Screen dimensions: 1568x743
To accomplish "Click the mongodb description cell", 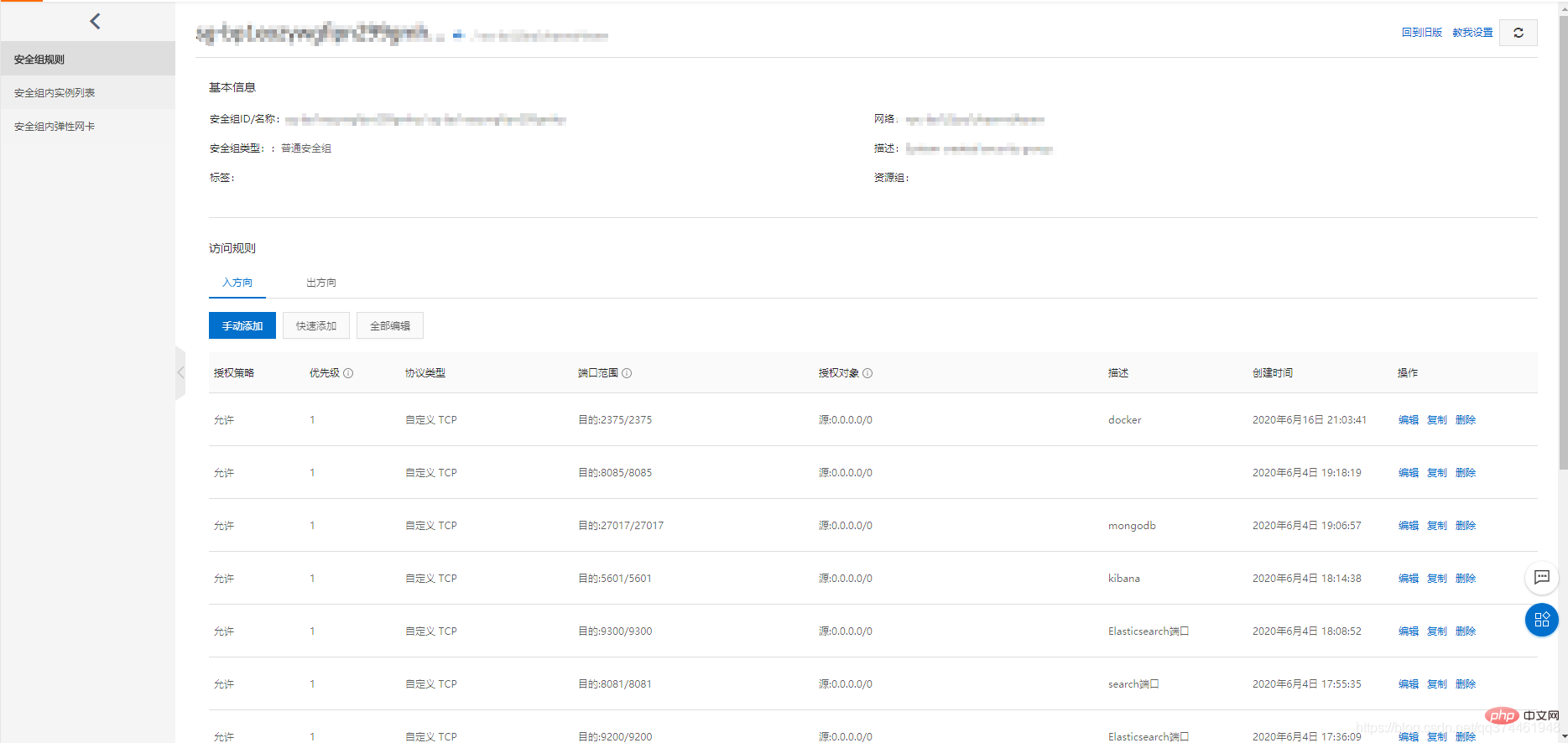I will tap(1132, 526).
